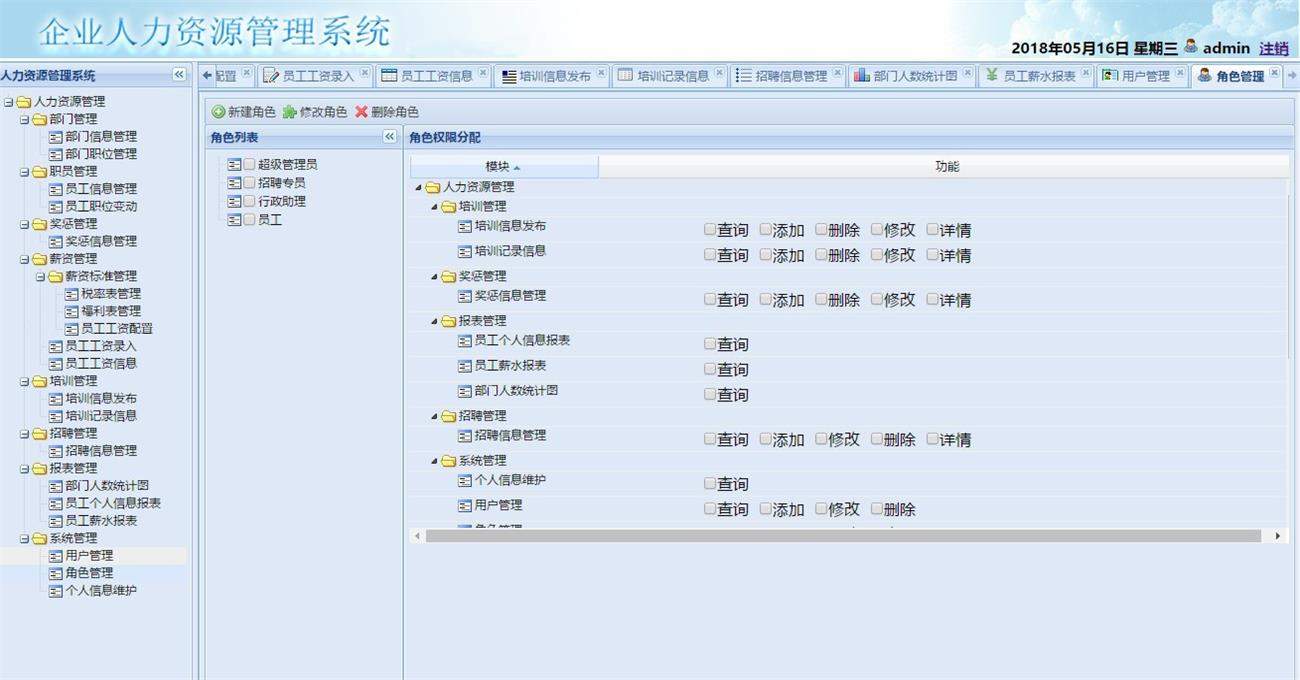Viewport: 1300px width, 680px height.
Task: Collapse the left navigation panel via « button
Action: click(x=179, y=74)
